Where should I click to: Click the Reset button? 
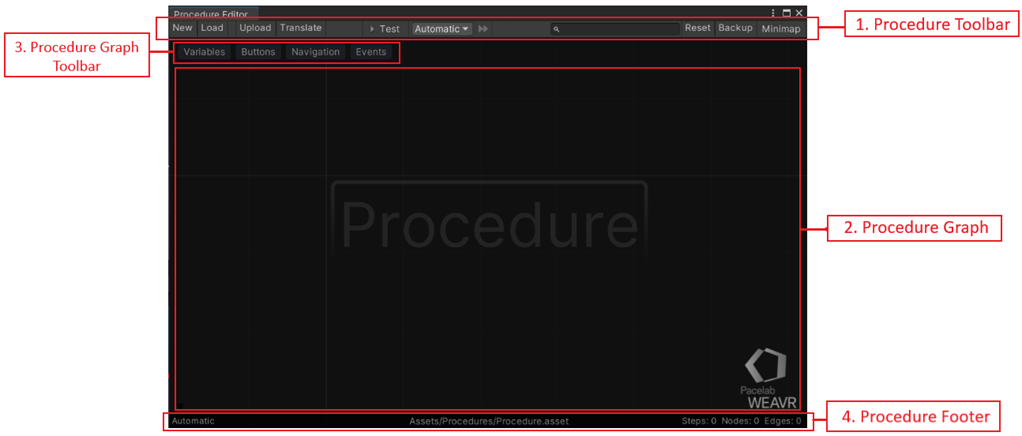coord(697,29)
